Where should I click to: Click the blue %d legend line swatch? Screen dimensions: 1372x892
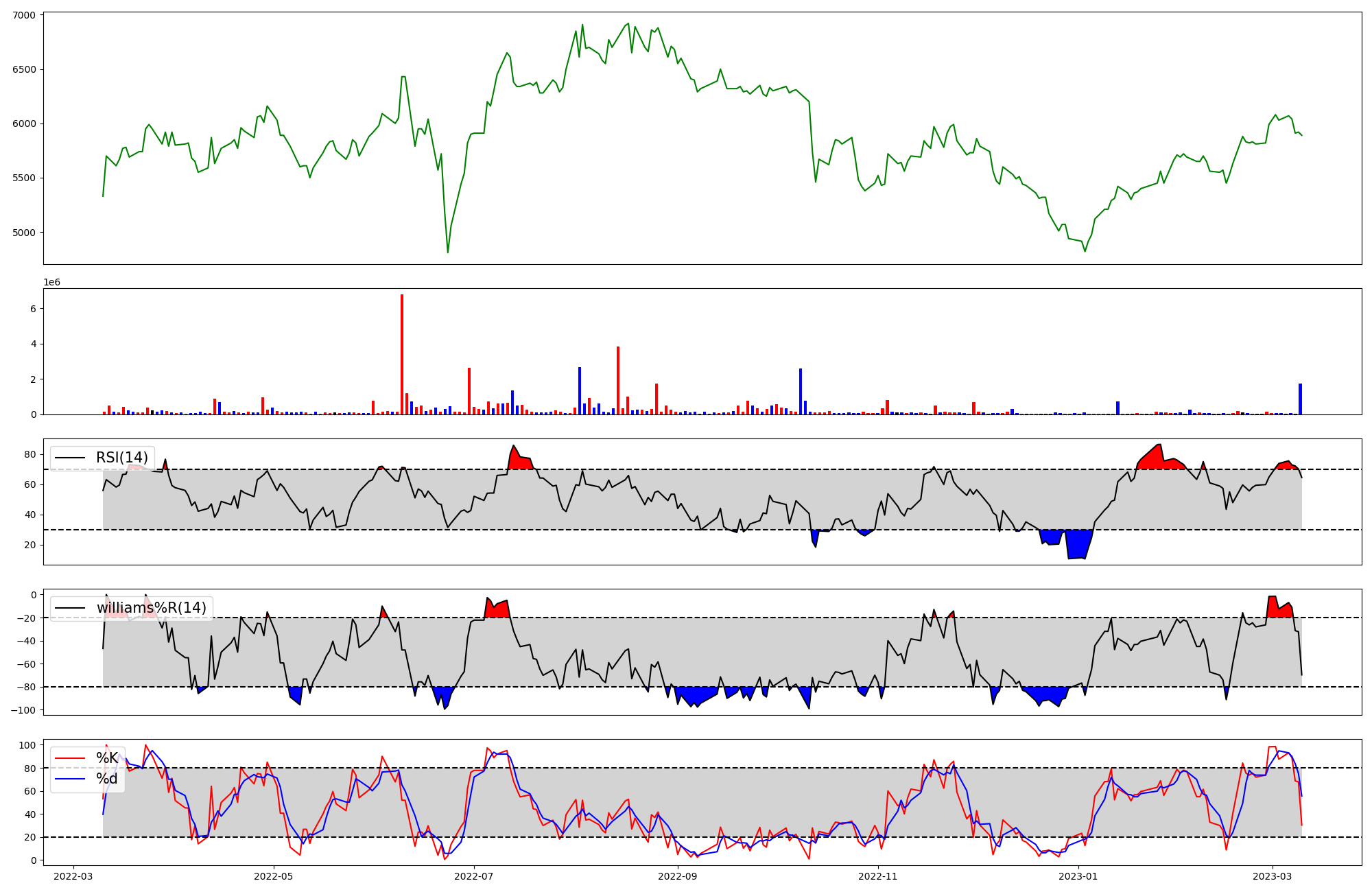pos(70,779)
